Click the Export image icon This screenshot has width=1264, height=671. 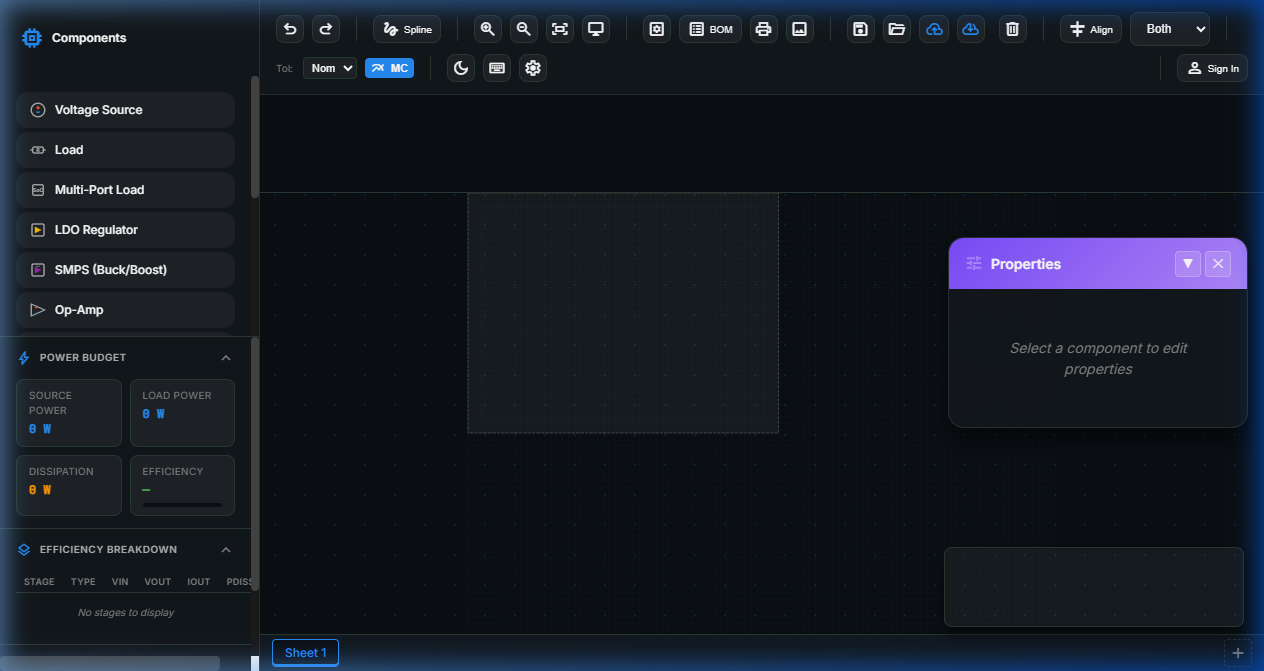(799, 29)
